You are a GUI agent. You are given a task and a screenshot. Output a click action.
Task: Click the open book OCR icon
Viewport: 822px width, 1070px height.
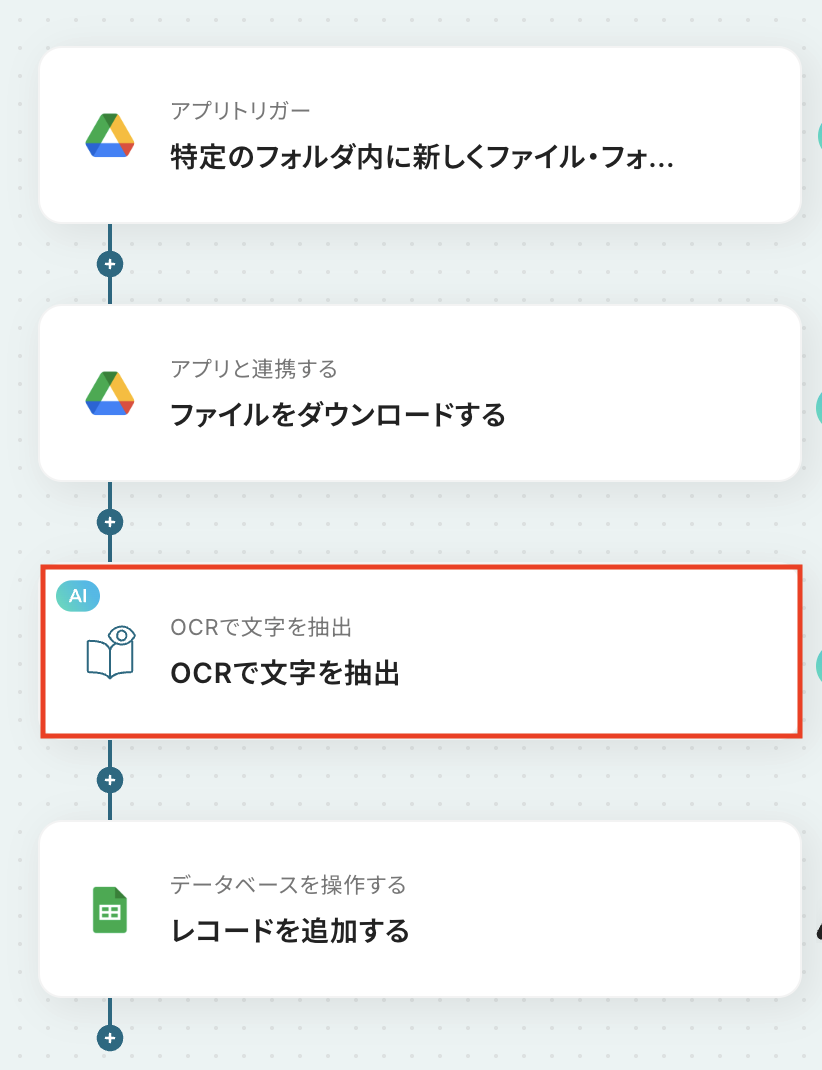(111, 652)
